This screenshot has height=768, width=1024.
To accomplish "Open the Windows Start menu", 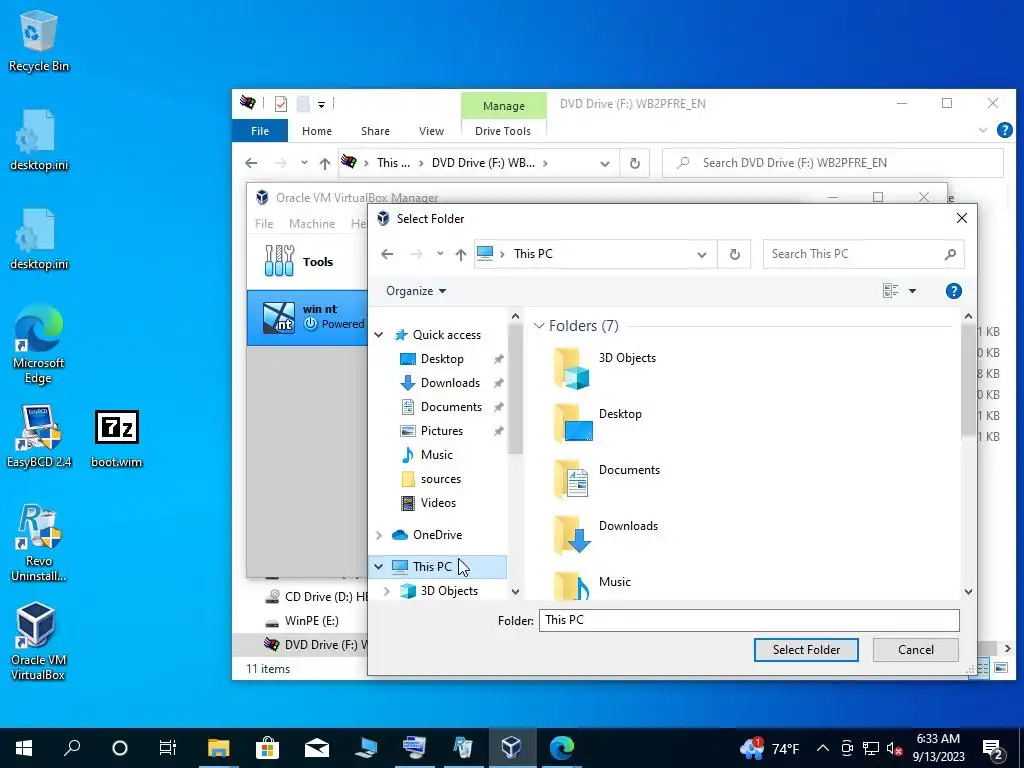I will 24,748.
